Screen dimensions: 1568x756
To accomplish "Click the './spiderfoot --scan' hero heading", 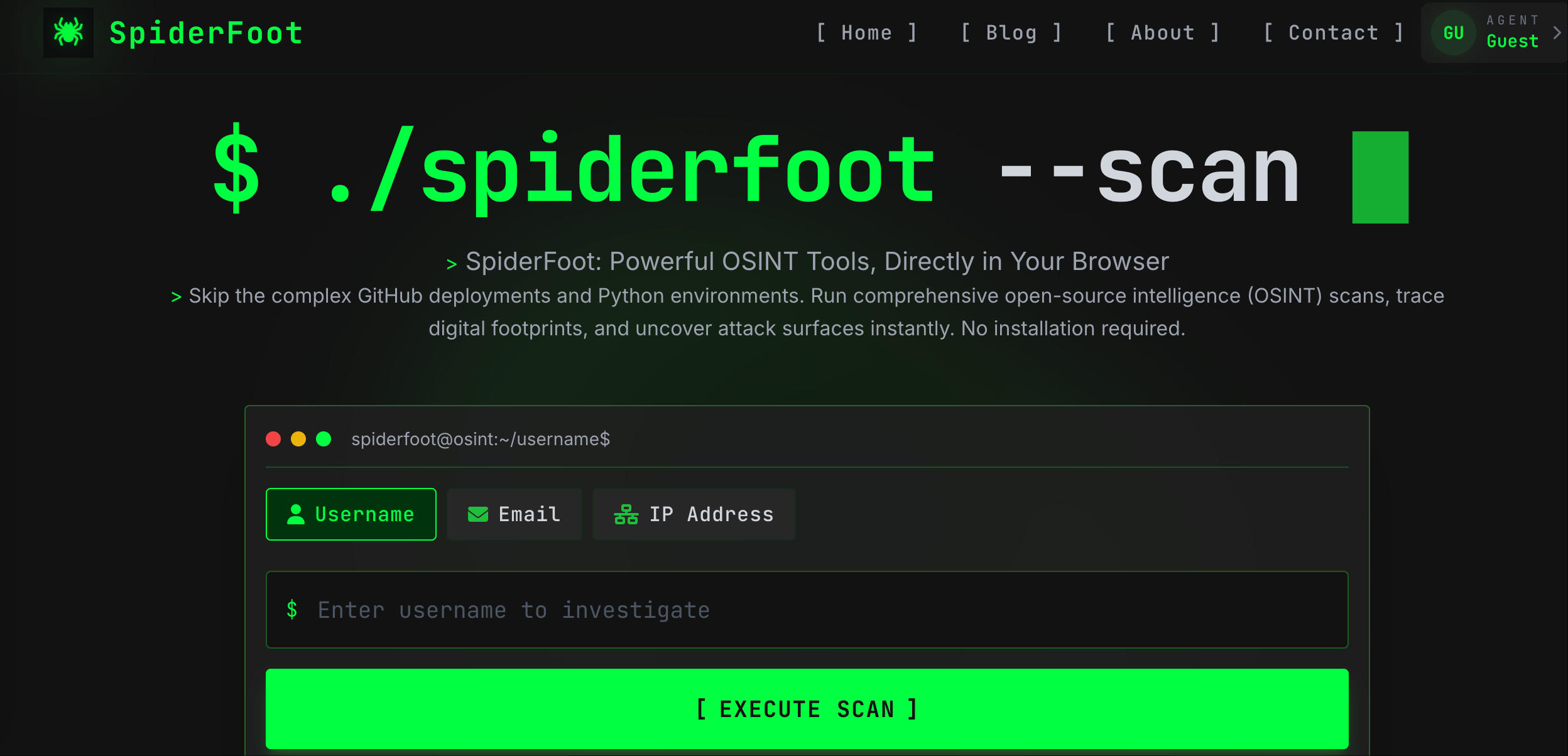I will point(810,171).
